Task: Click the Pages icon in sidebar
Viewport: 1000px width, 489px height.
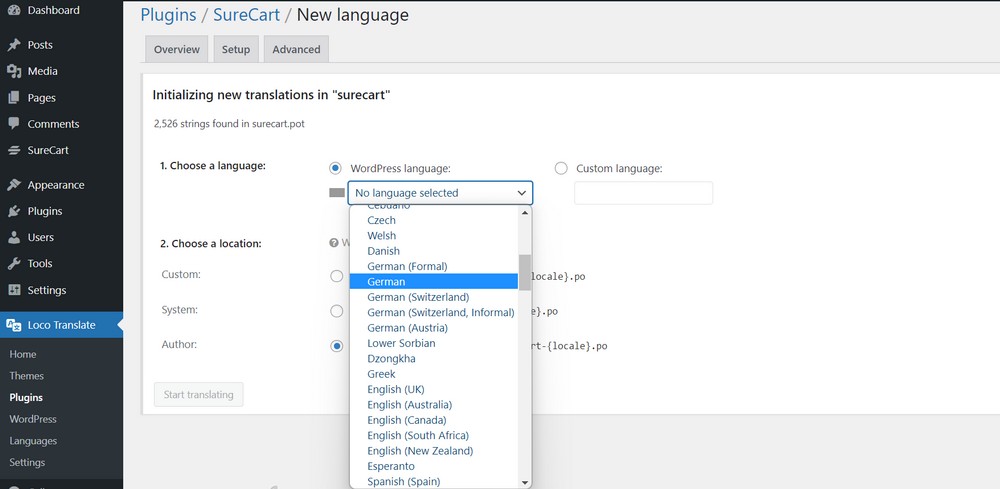Action: pyautogui.click(x=13, y=98)
